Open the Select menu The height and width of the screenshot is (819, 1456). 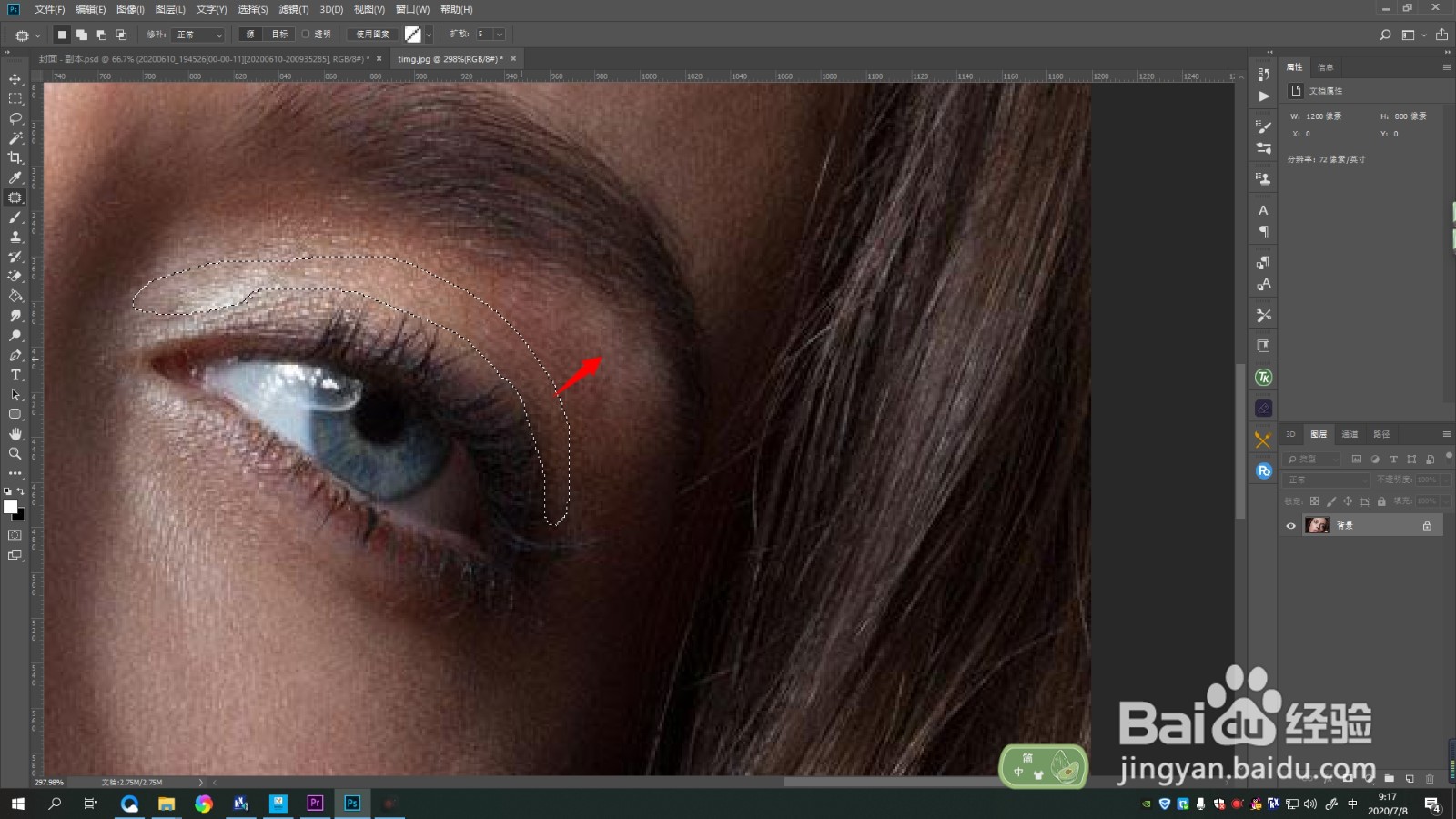click(252, 9)
